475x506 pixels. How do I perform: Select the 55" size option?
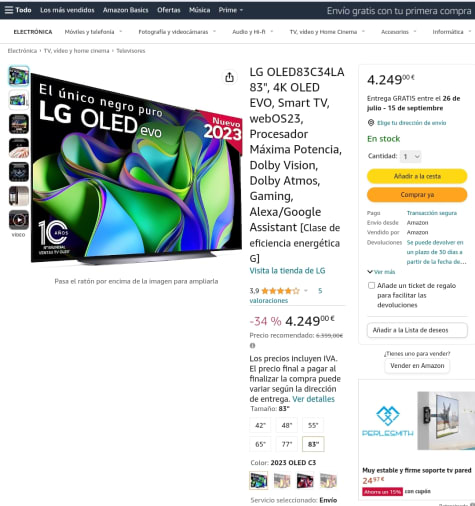point(313,425)
